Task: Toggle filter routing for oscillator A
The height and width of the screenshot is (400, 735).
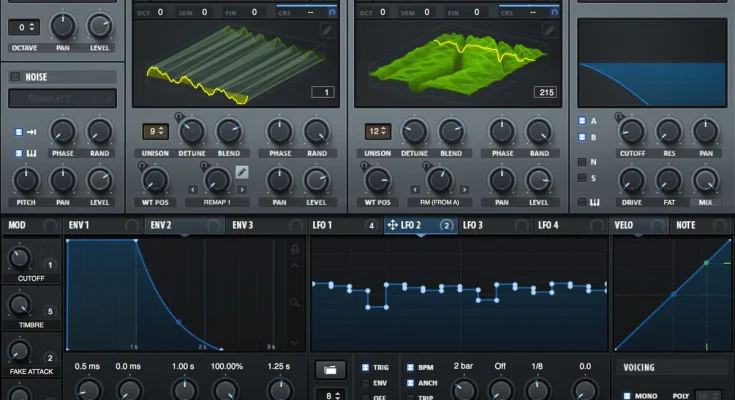Action: tap(582, 121)
